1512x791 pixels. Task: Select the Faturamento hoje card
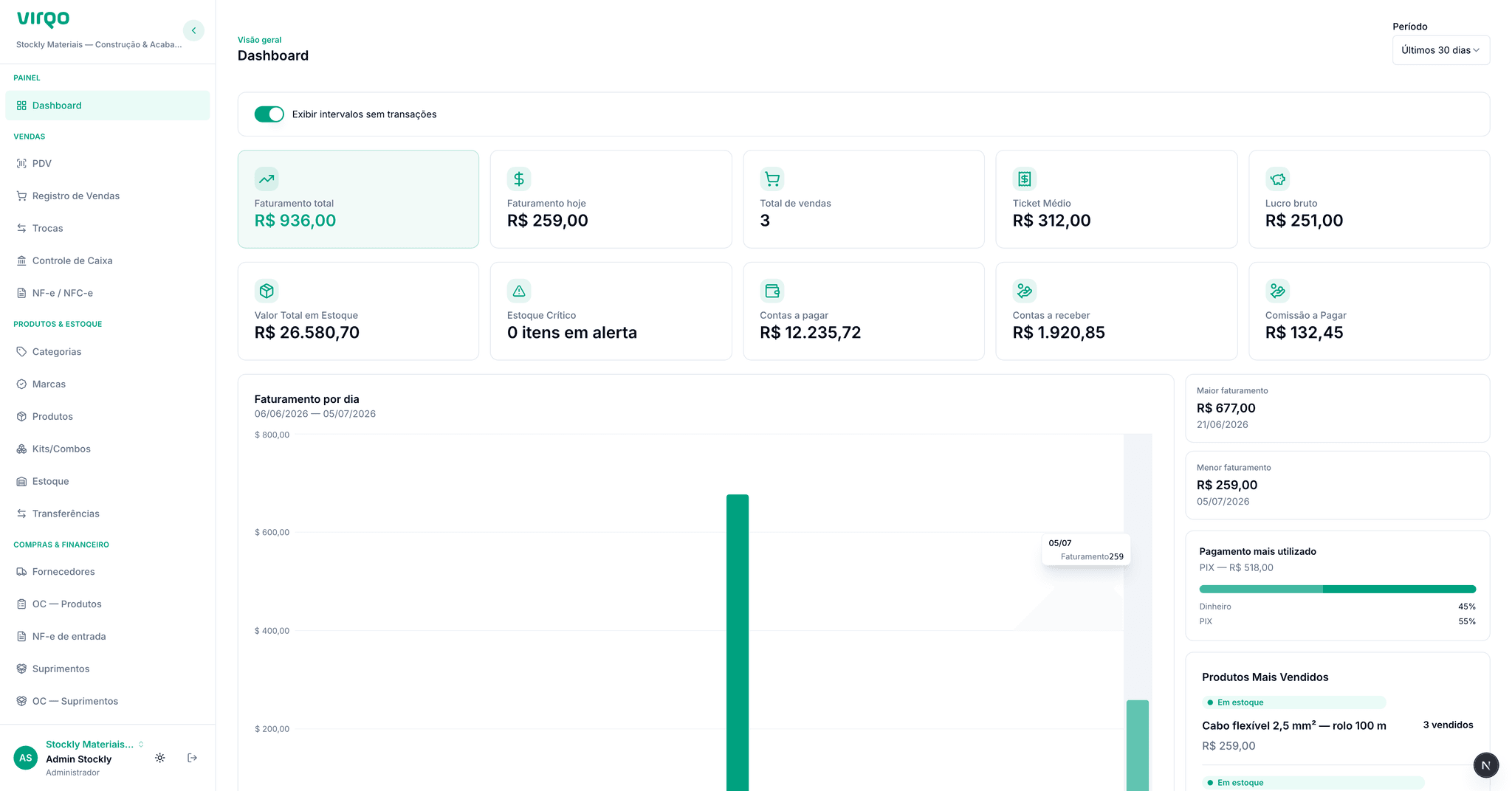(611, 199)
